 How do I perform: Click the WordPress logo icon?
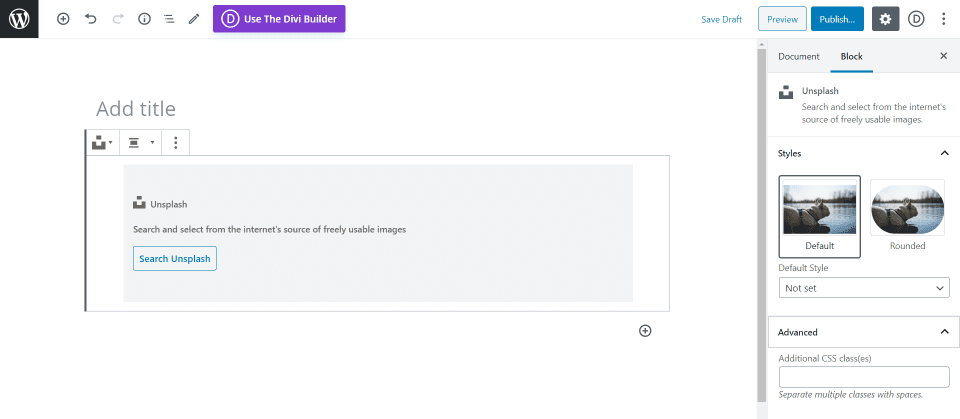[19, 19]
